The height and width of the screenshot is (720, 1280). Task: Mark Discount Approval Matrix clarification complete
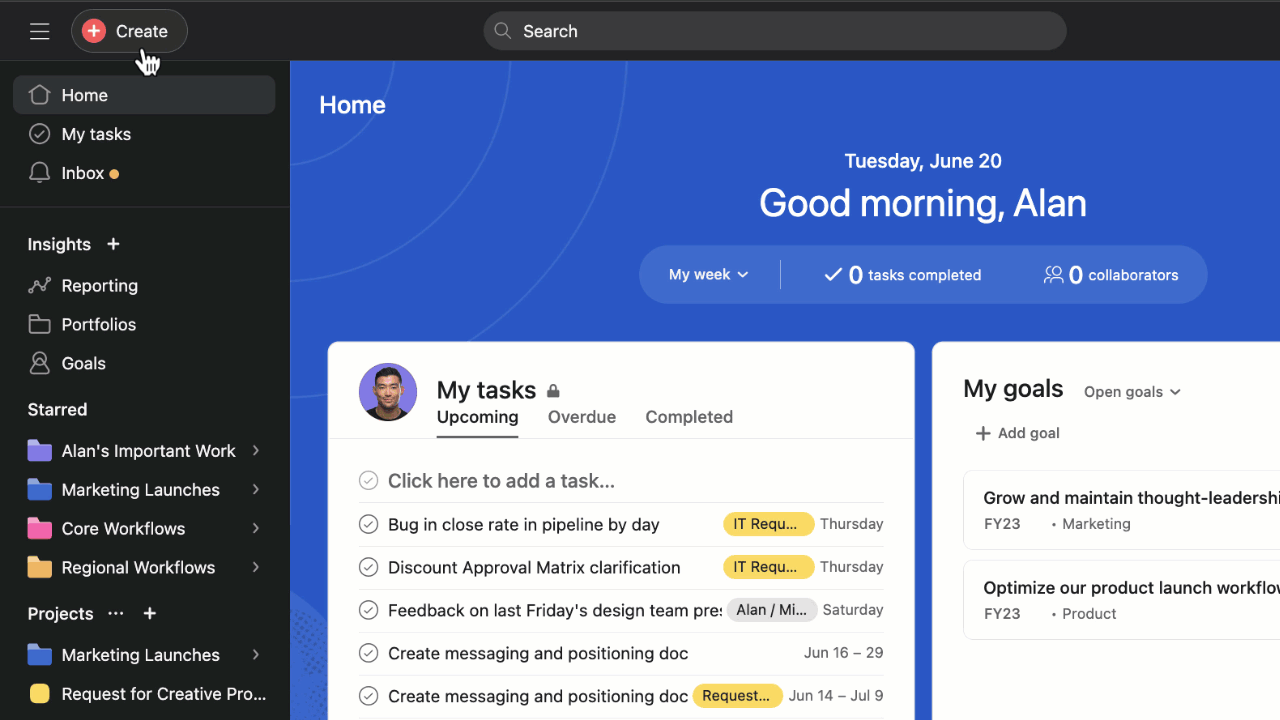click(x=368, y=567)
